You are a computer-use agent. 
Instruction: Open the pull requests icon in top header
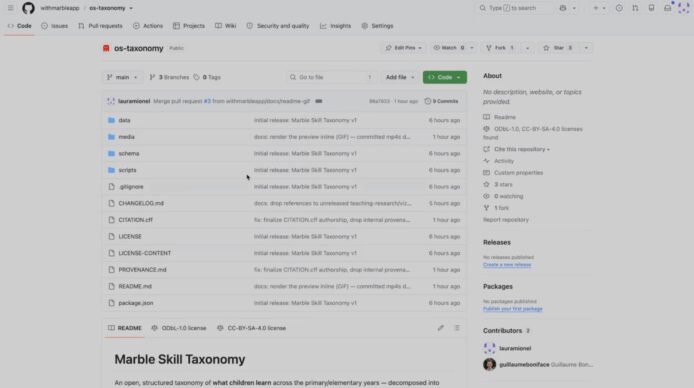point(635,8)
